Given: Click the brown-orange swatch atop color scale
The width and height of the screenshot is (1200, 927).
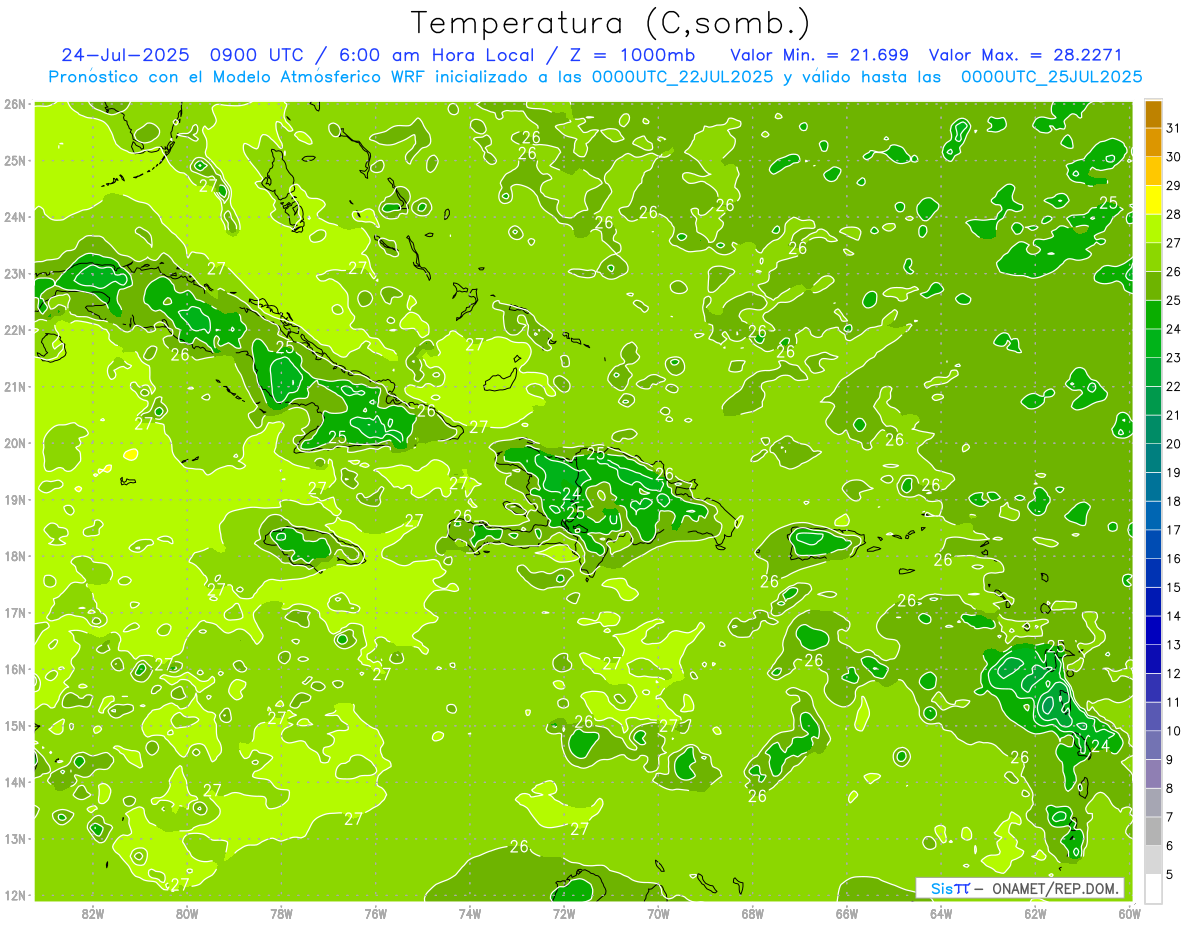Looking at the screenshot, I should (x=1153, y=114).
